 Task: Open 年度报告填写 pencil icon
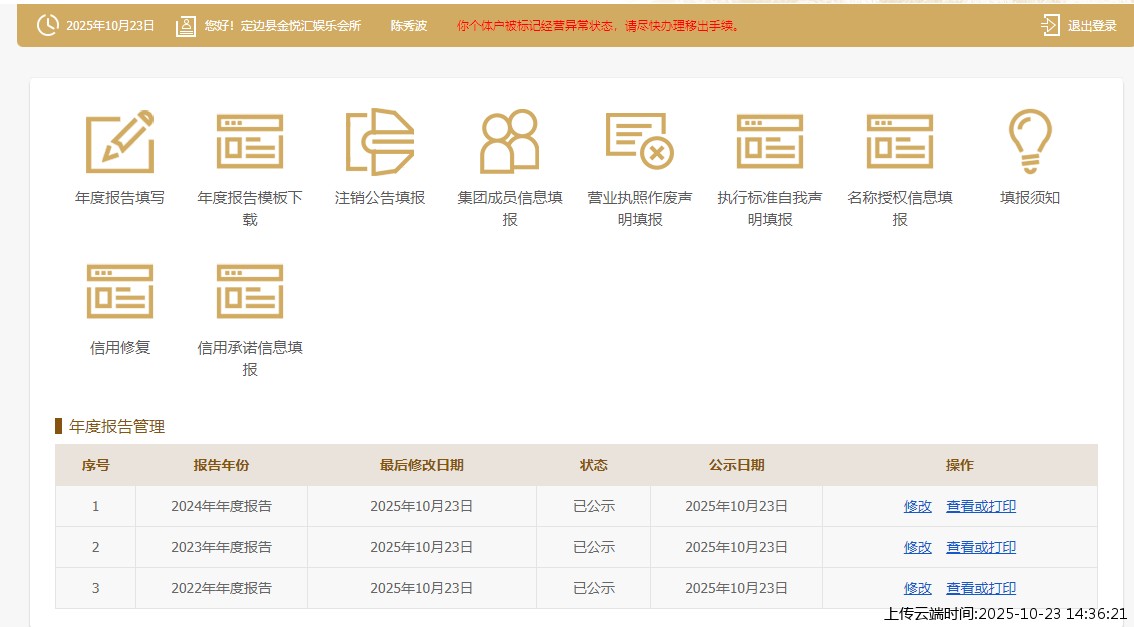[x=120, y=142]
